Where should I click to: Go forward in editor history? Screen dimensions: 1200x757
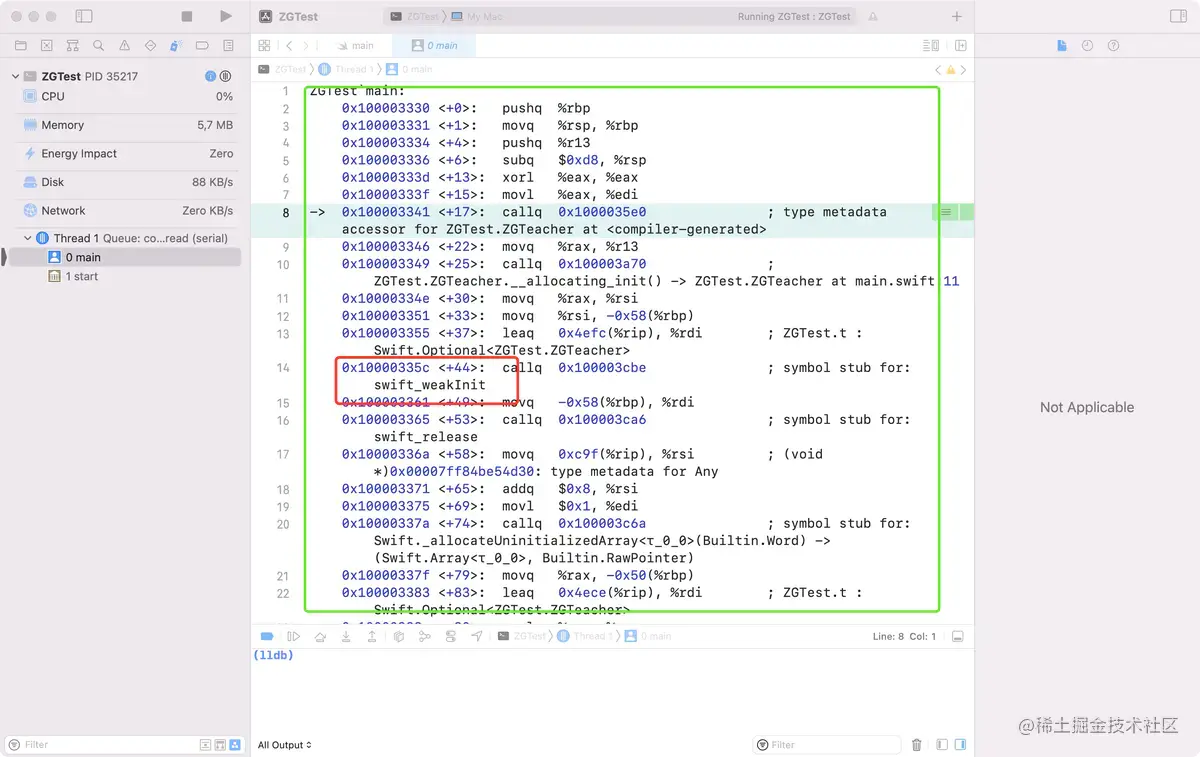[x=307, y=46]
